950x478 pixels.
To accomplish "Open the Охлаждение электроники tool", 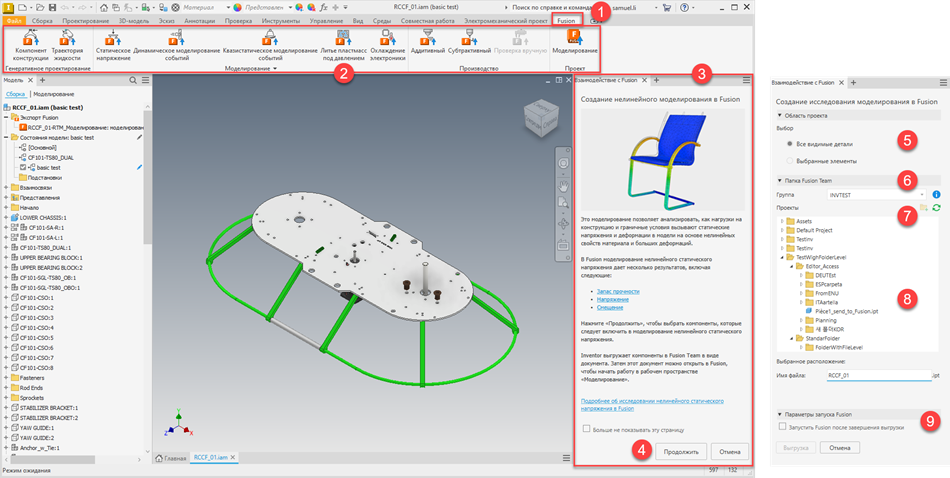I will [387, 46].
